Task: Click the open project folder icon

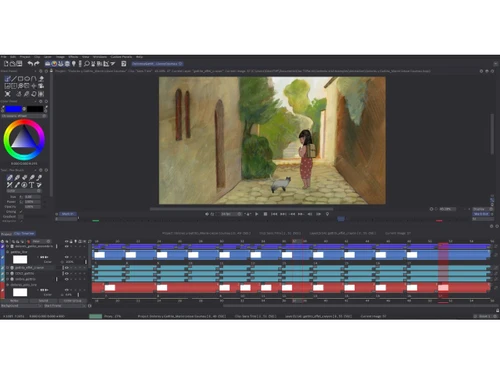Action: tap(13, 64)
